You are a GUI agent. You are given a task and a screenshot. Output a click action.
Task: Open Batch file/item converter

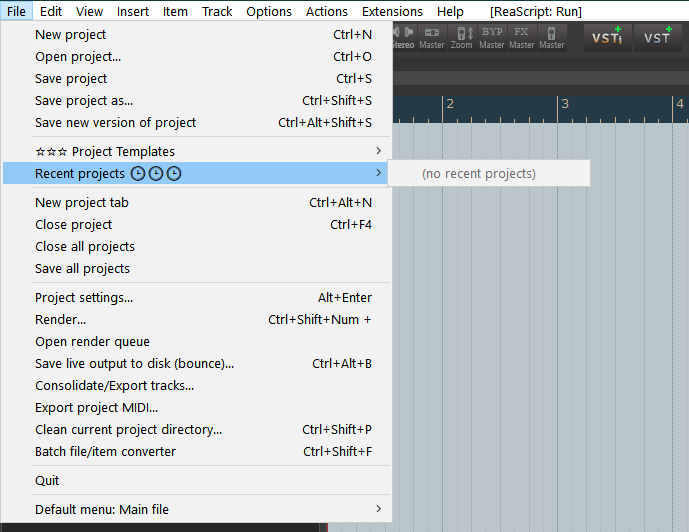click(196, 451)
